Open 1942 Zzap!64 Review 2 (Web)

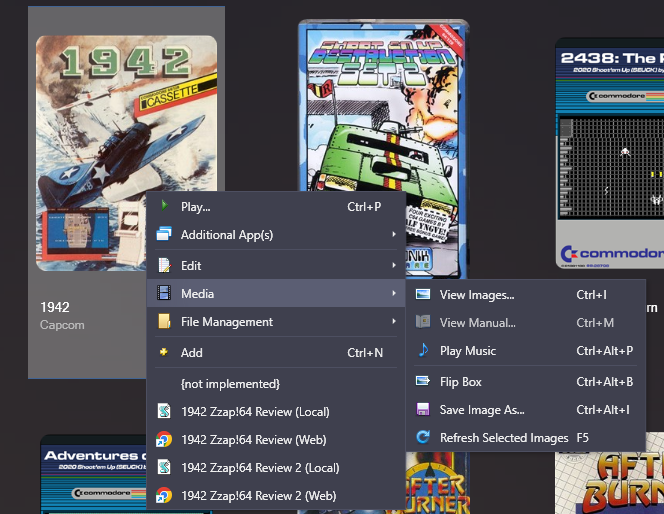[x=276, y=495]
